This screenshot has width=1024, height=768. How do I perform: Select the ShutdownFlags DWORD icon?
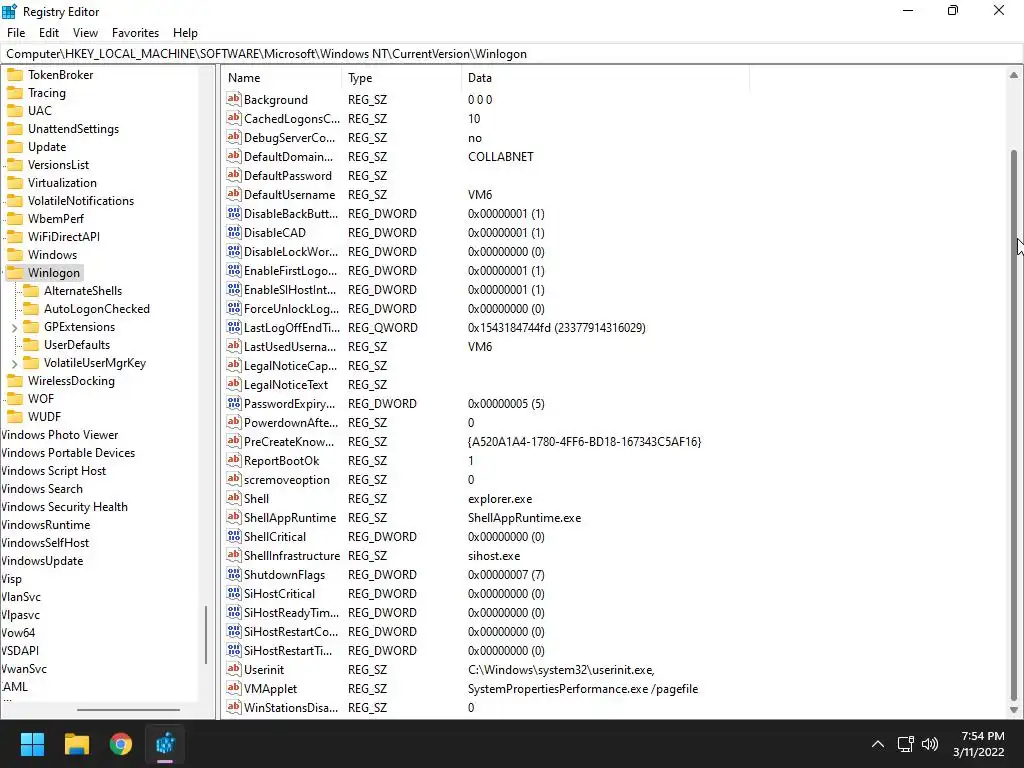[x=234, y=574]
